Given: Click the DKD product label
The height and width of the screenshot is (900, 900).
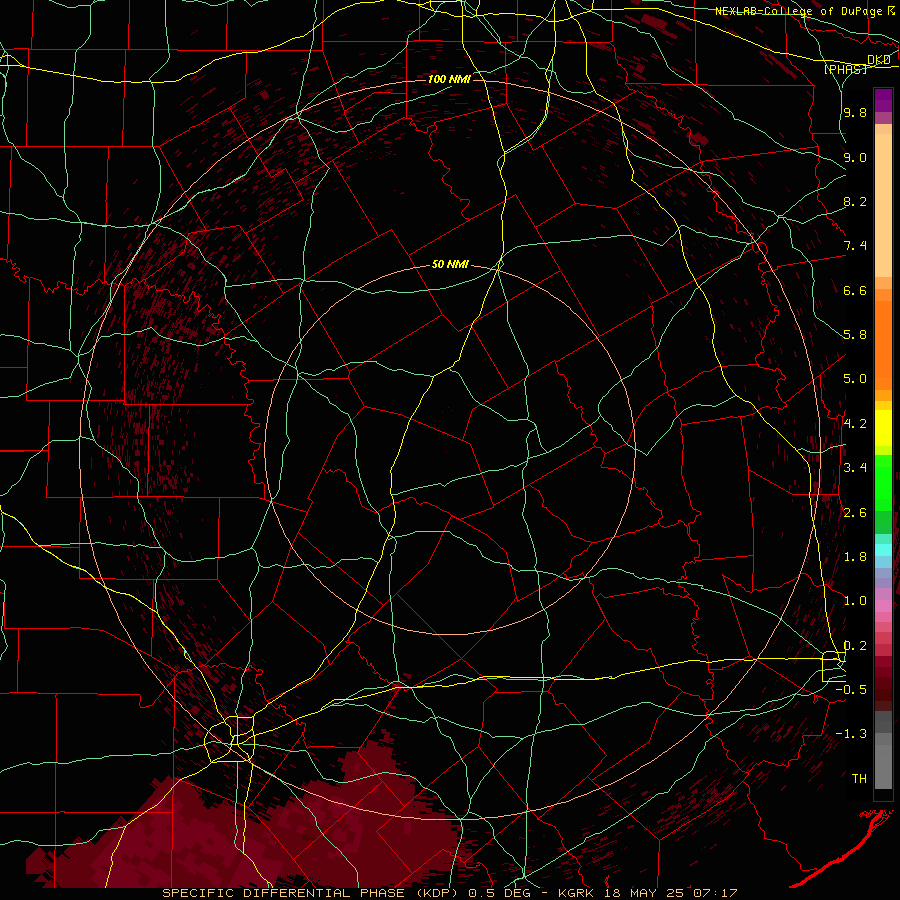Looking at the screenshot, I should (879, 60).
